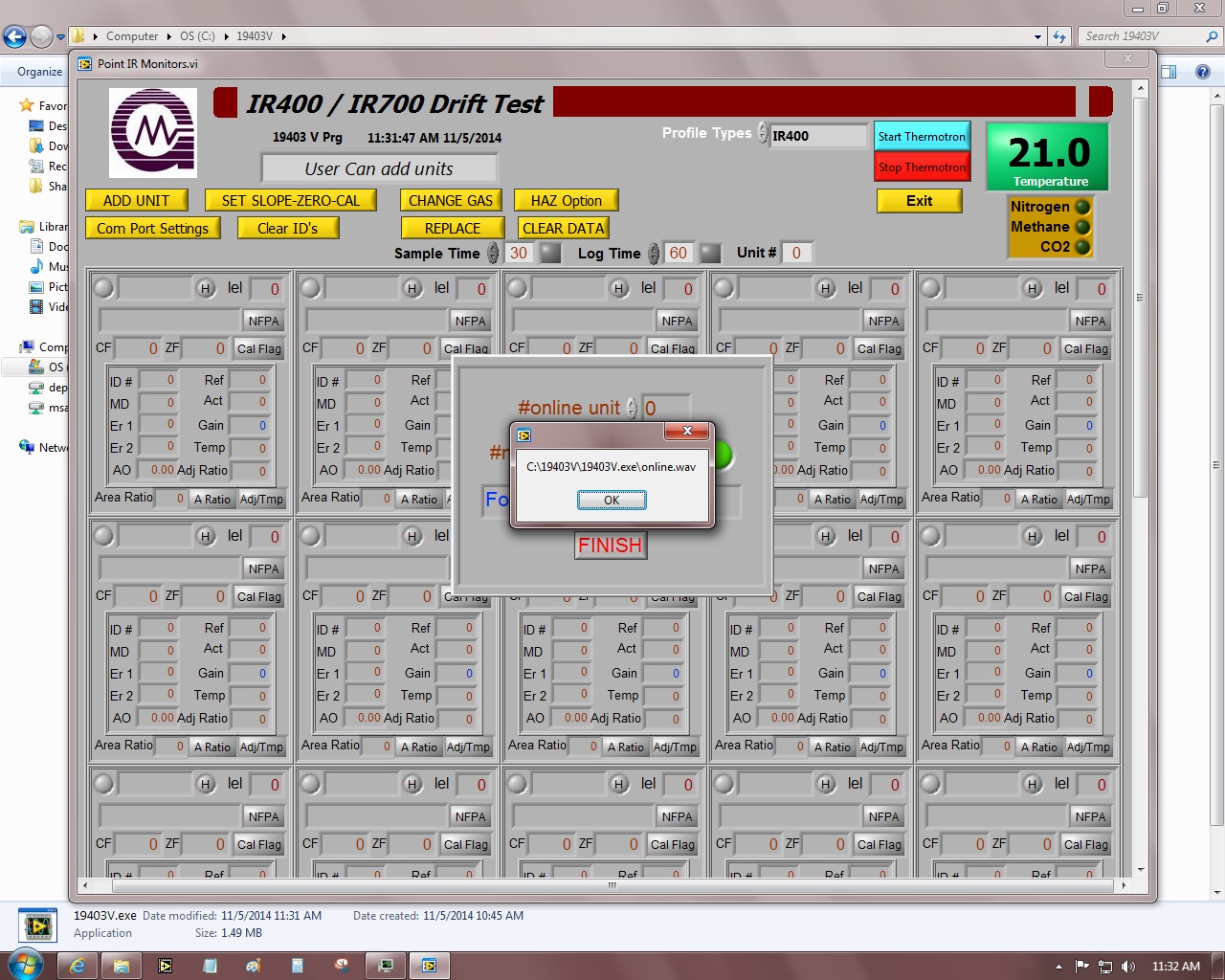Click the active LabVIEW app taskbar button

tap(430, 966)
